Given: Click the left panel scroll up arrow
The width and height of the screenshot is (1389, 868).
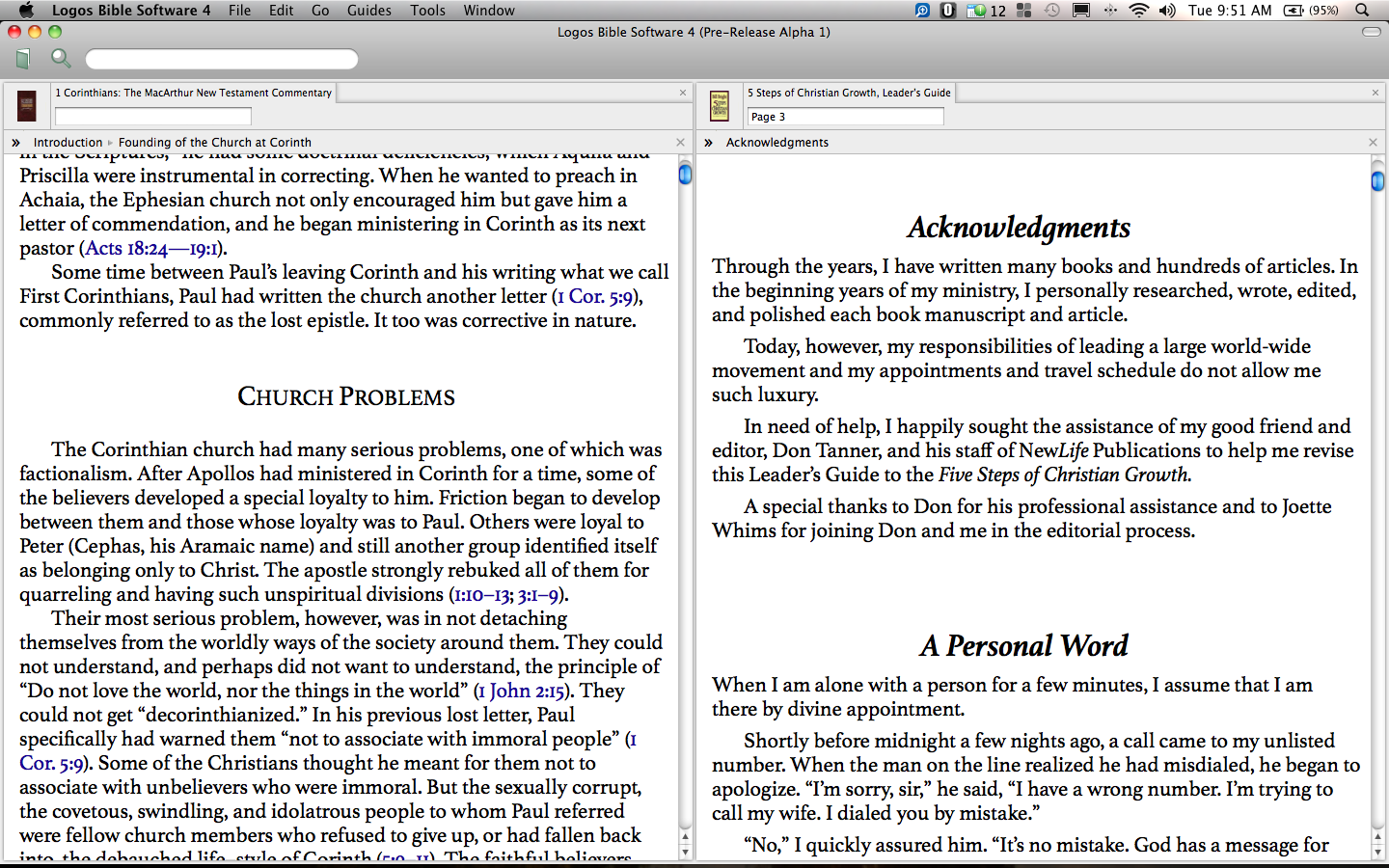Looking at the screenshot, I should [x=685, y=838].
